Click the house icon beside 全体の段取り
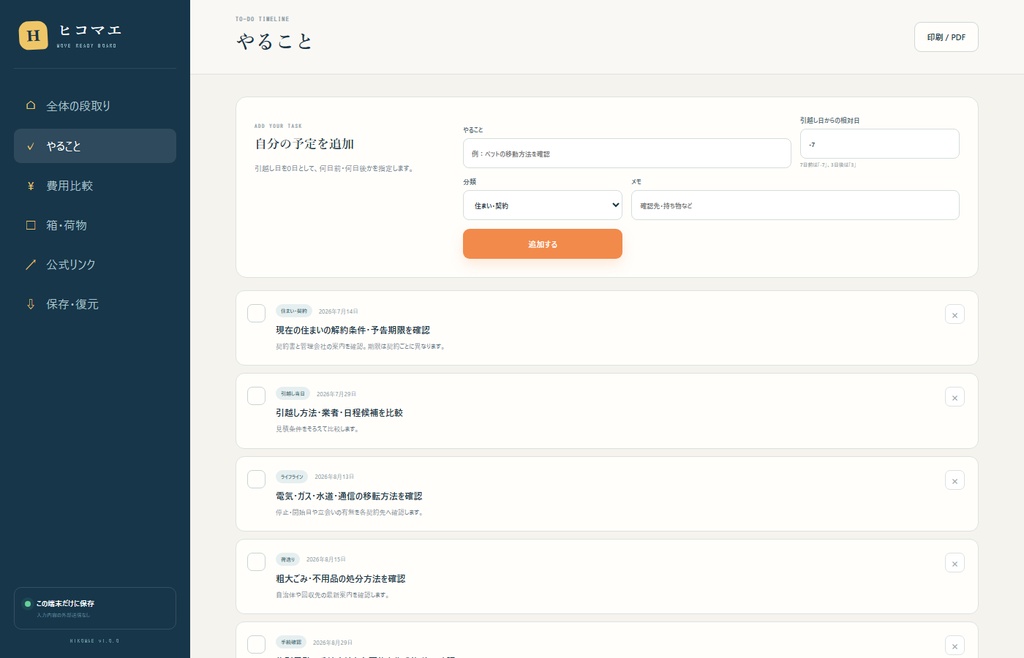 tap(31, 105)
